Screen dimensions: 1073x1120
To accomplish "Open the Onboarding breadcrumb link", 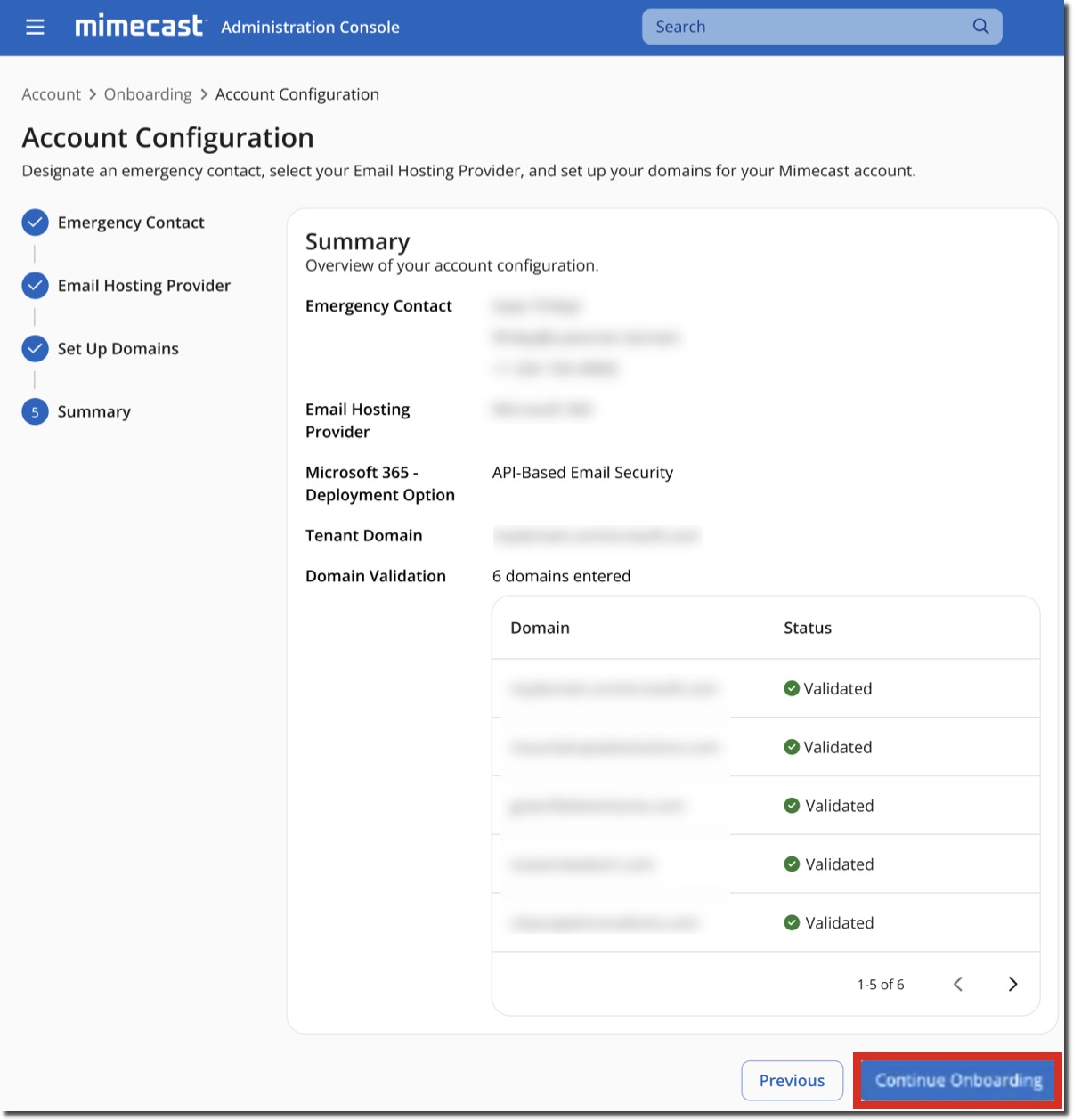I will [148, 93].
